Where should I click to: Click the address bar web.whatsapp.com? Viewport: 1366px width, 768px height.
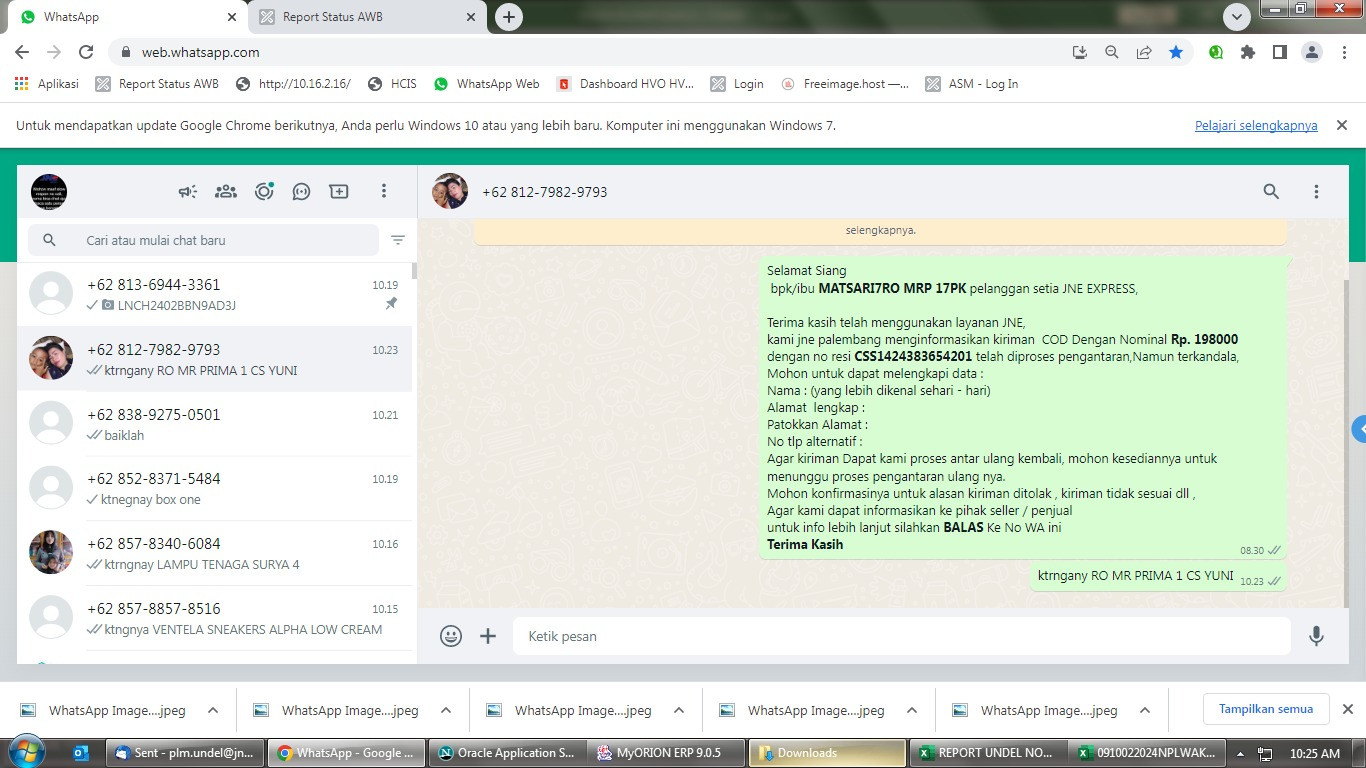tap(201, 52)
